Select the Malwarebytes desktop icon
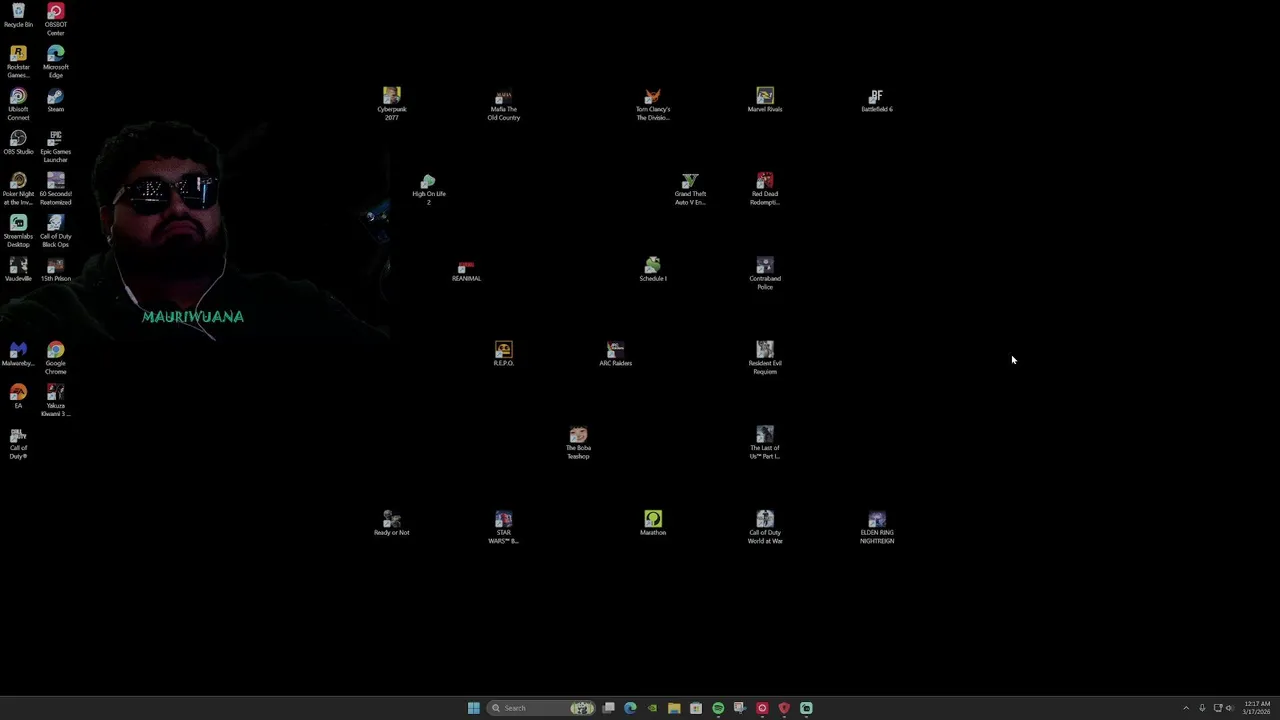 click(x=18, y=354)
